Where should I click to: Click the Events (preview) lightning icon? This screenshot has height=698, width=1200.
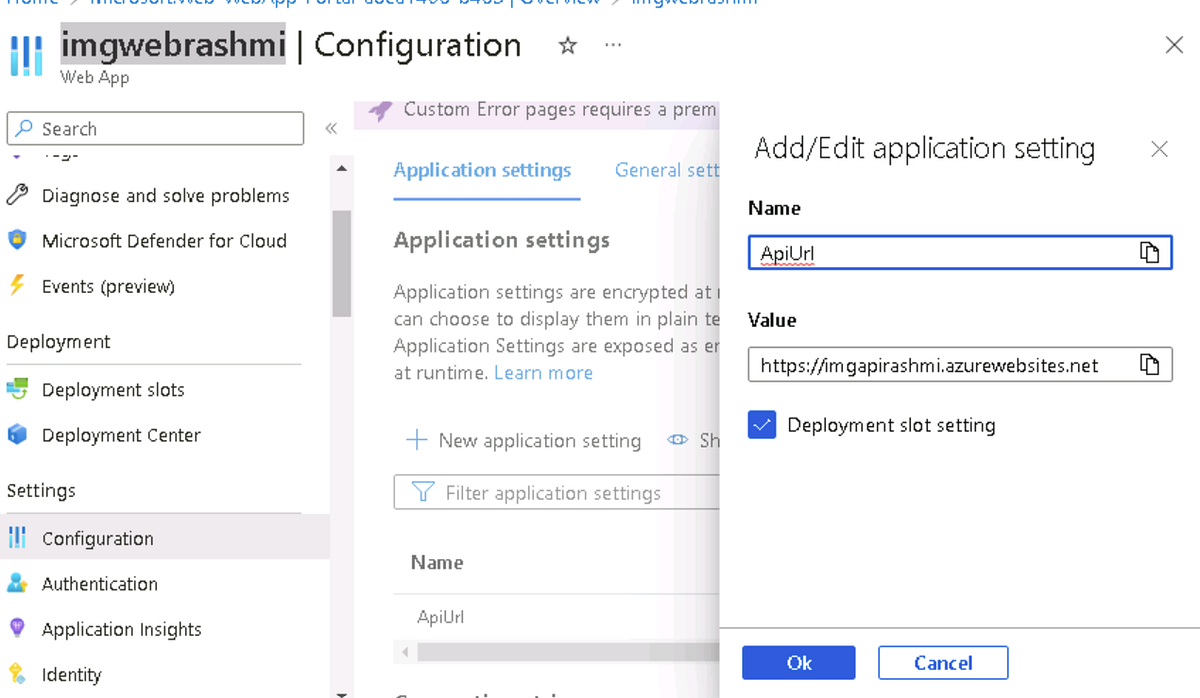[x=17, y=286]
